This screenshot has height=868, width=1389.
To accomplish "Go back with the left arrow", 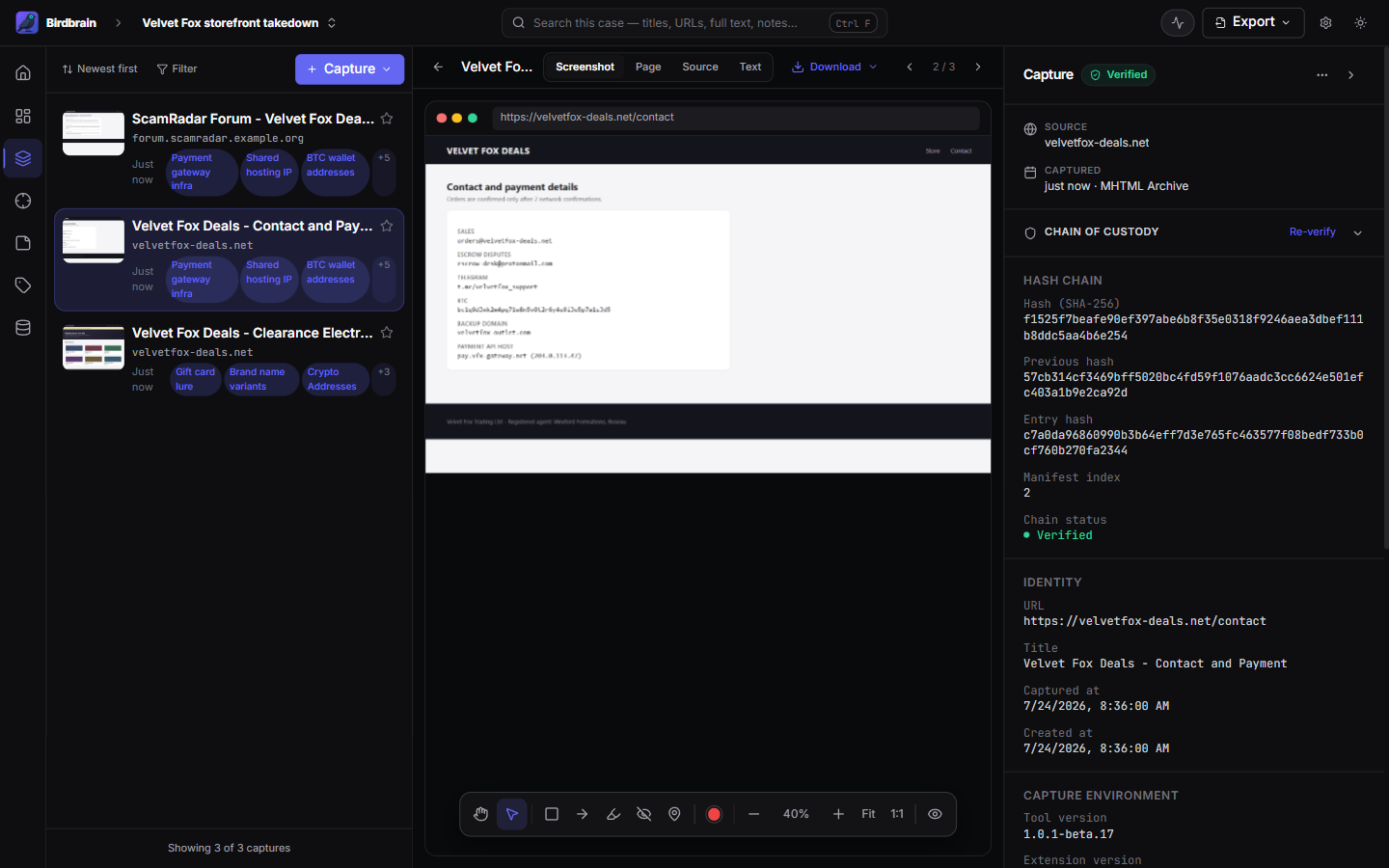I will (438, 67).
